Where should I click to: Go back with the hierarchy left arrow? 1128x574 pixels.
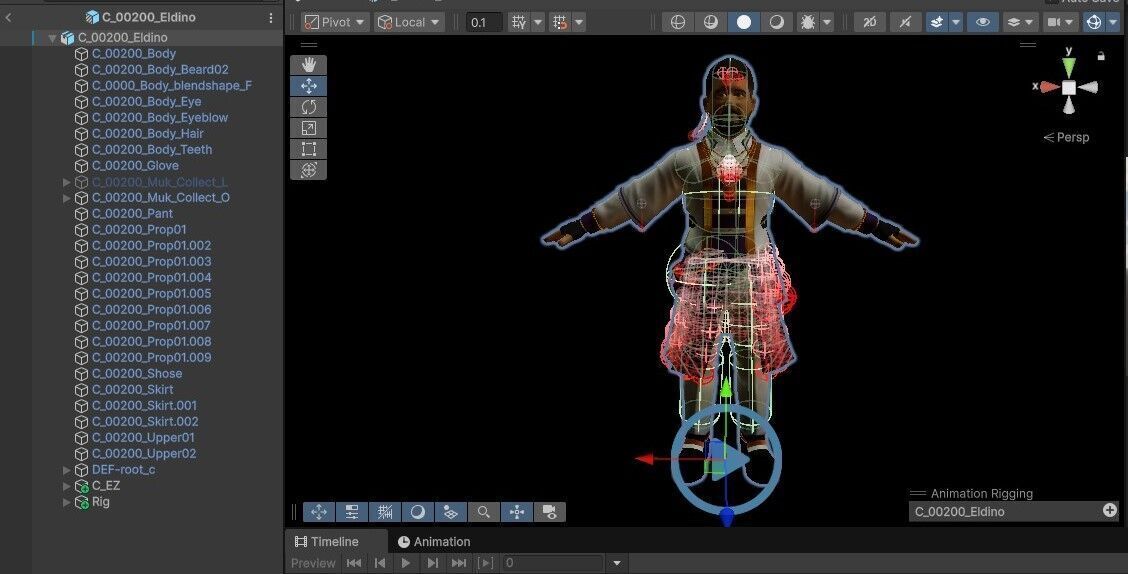[9, 17]
